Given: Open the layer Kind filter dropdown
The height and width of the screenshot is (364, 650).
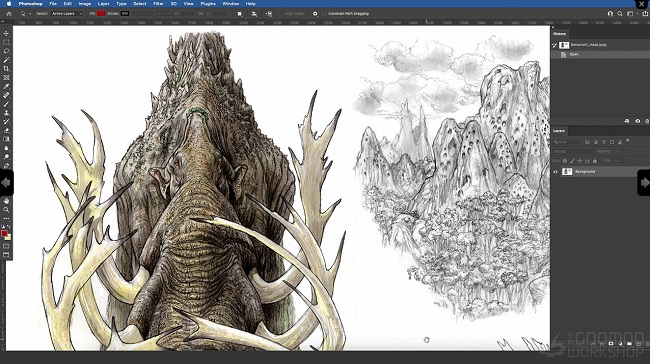Looking at the screenshot, I should [x=567, y=142].
